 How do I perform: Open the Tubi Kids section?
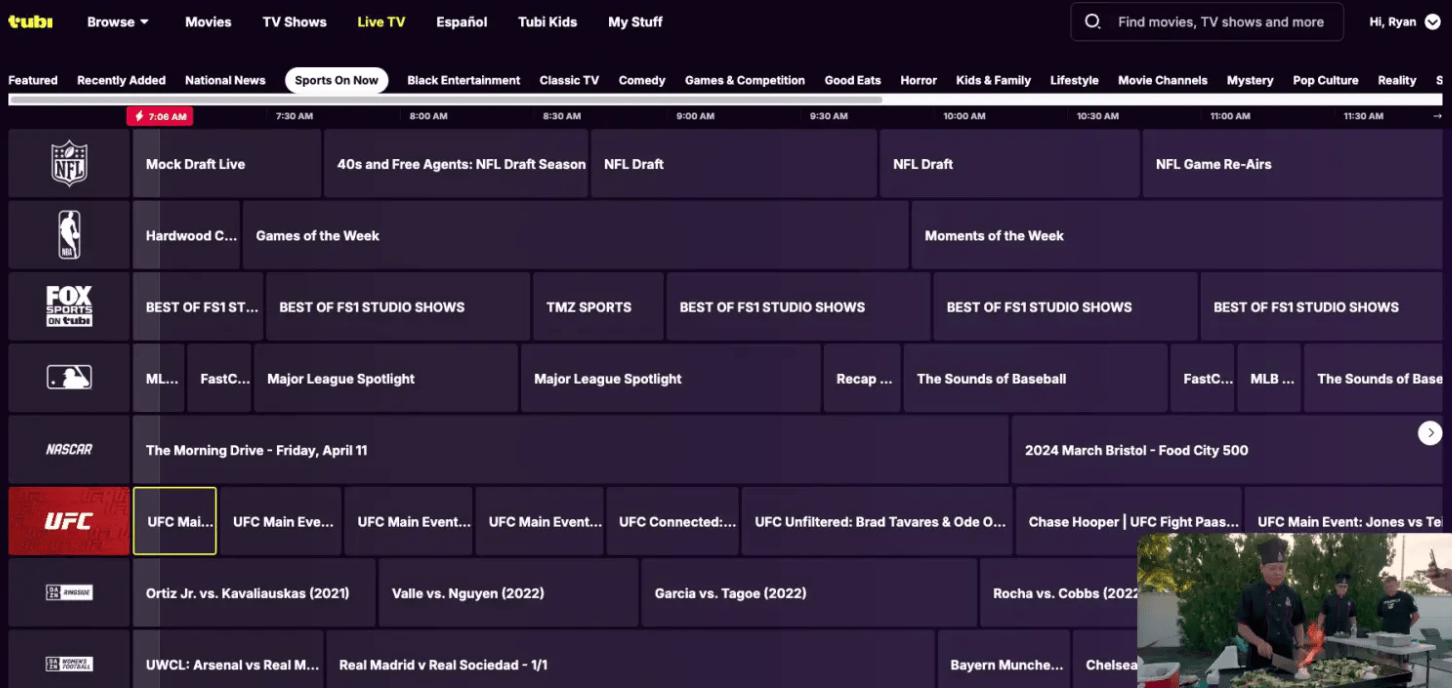547,22
